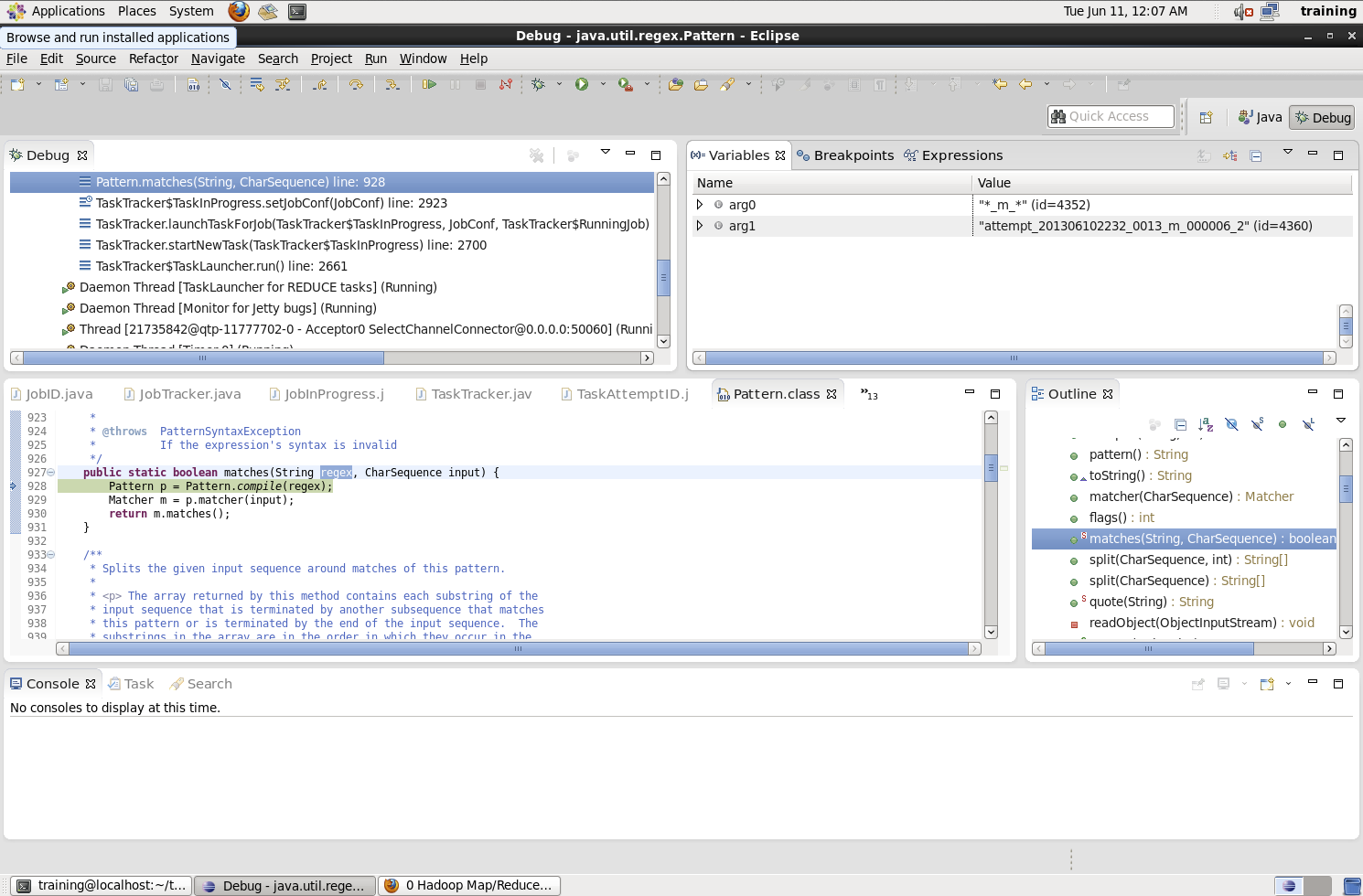The height and width of the screenshot is (896, 1363).
Task: Toggle Skip All Breakpoints in toolbar
Action: tap(225, 84)
